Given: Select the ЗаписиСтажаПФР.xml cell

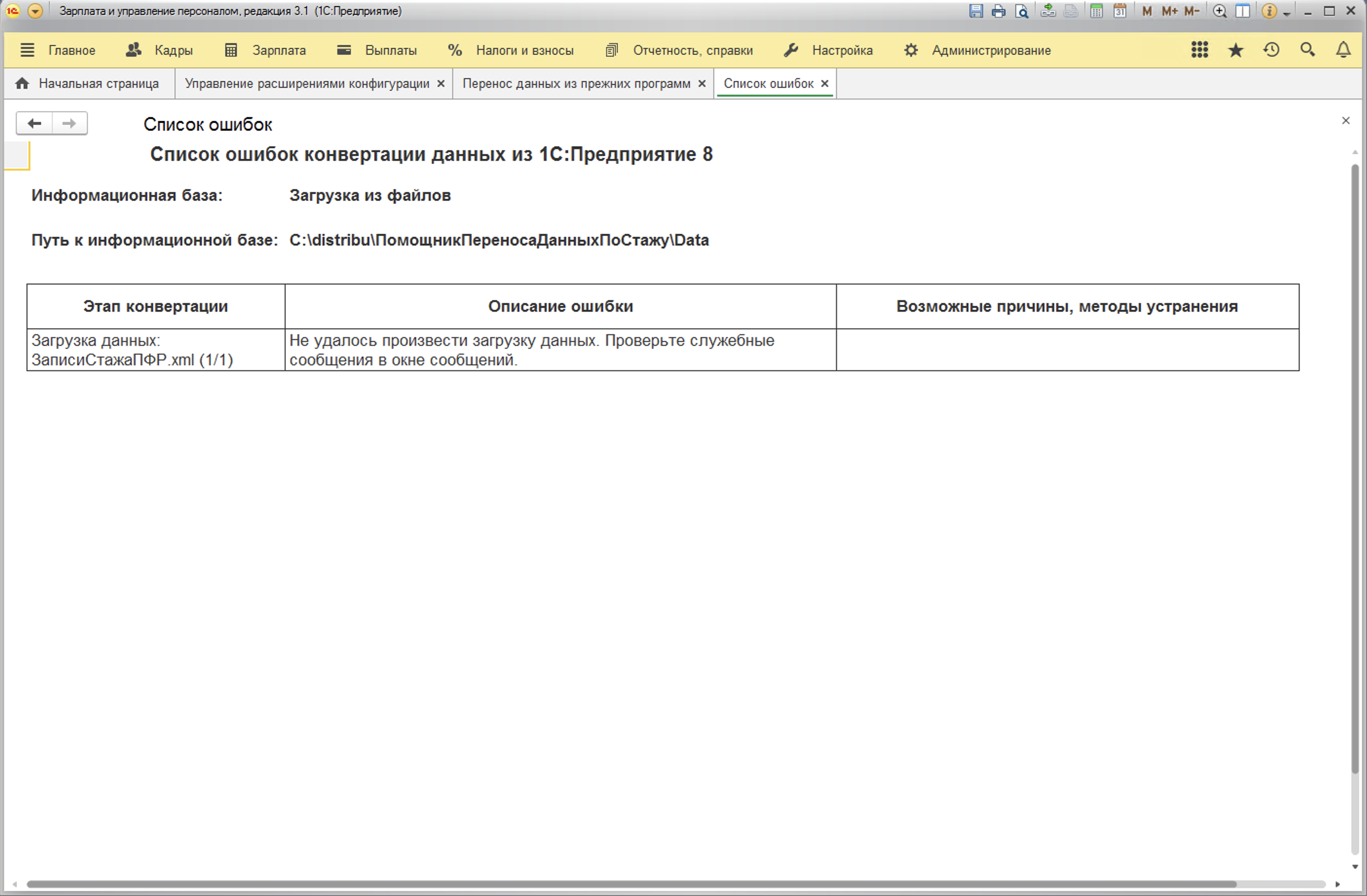Looking at the screenshot, I should click(x=156, y=350).
